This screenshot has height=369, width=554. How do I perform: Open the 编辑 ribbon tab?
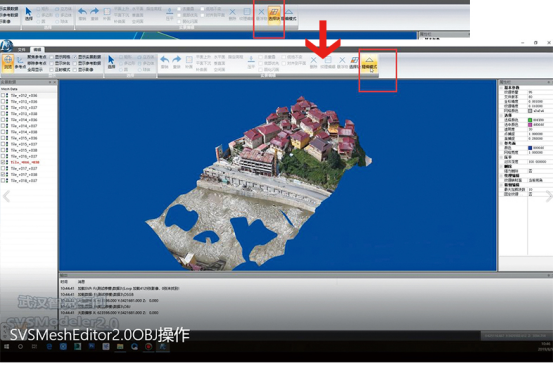(x=37, y=49)
